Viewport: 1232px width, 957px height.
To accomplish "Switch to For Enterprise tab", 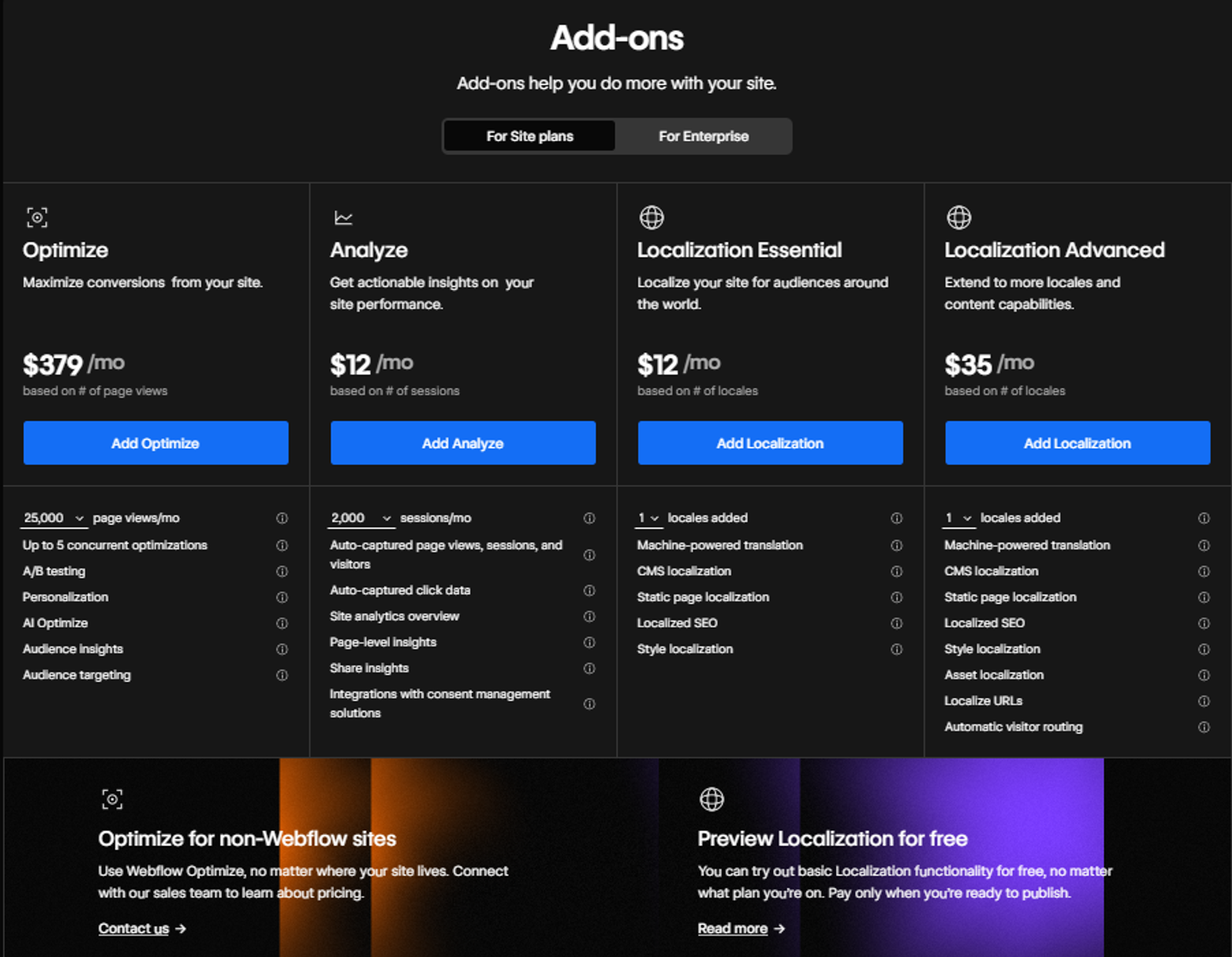I will click(703, 136).
